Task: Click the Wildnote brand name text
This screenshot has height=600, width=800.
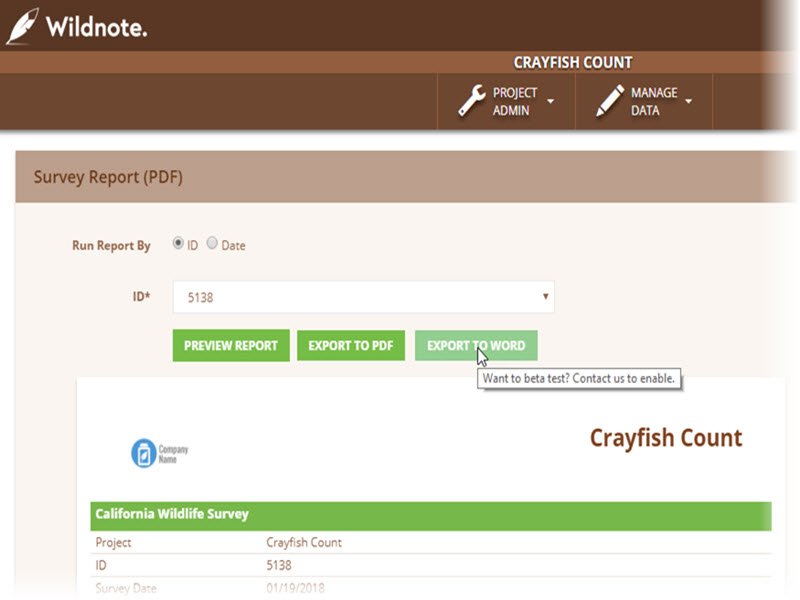Action: pos(96,27)
